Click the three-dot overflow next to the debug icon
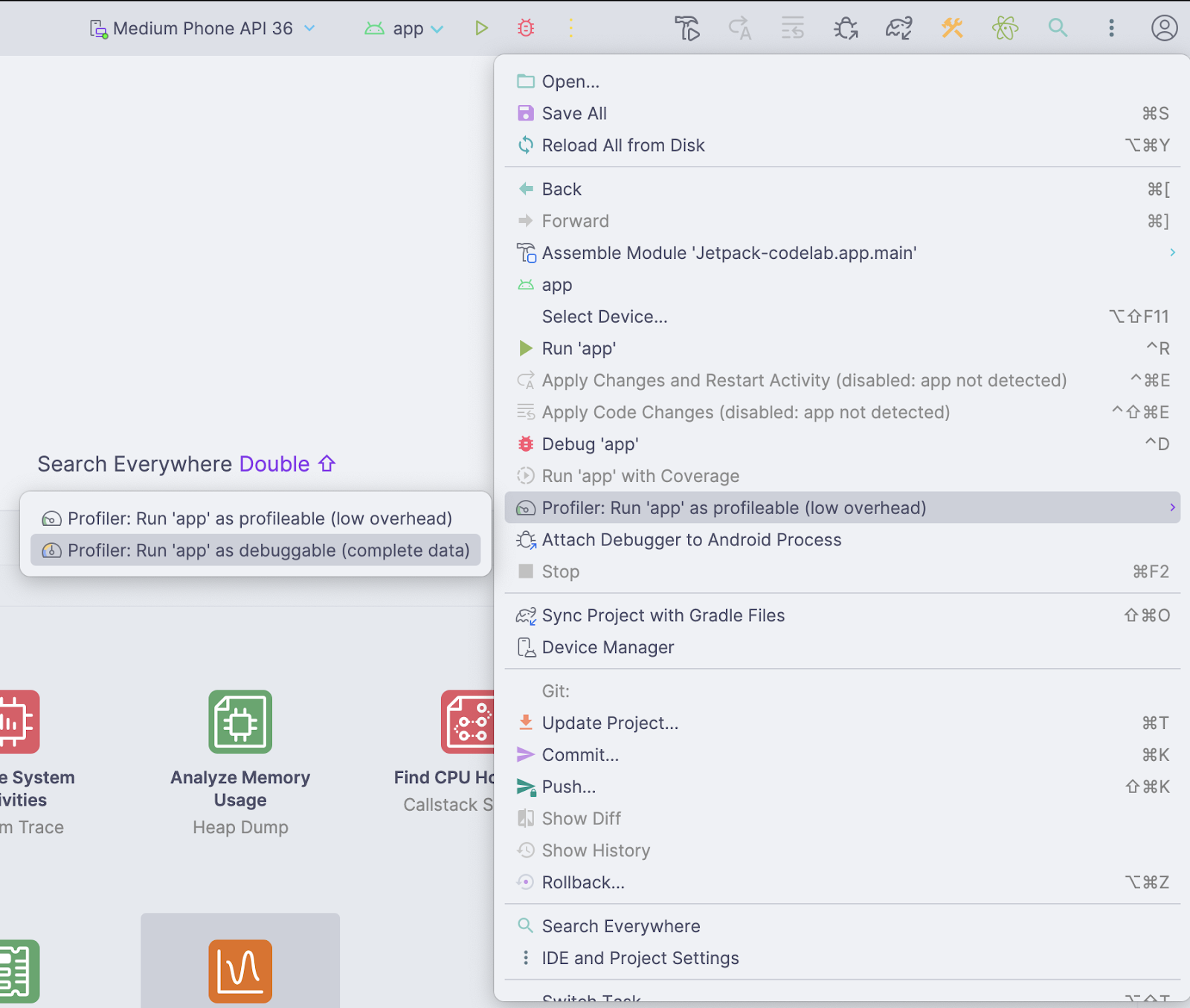Screen dimensions: 1190x1008 click(x=571, y=28)
